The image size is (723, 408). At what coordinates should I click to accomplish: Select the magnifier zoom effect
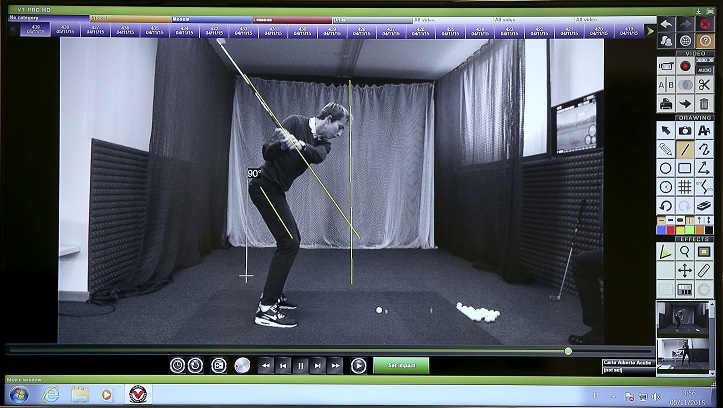pyautogui.click(x=685, y=252)
